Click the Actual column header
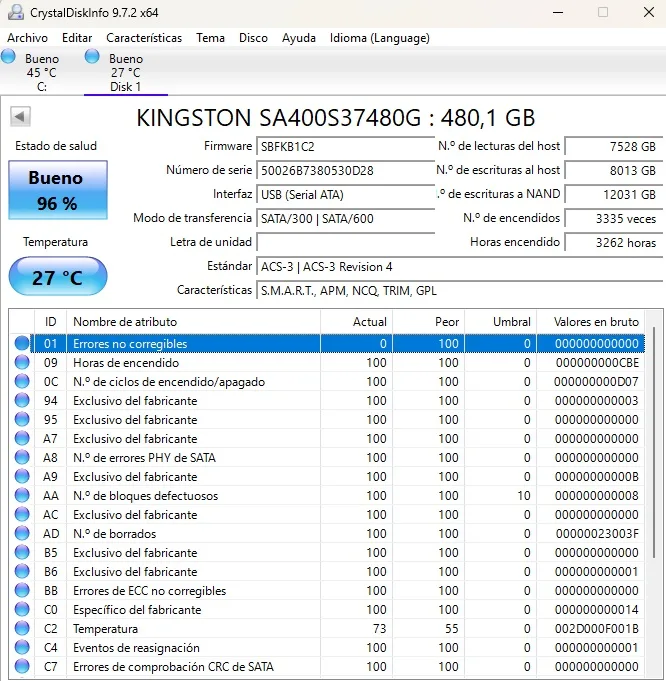666x681 pixels. click(x=357, y=322)
